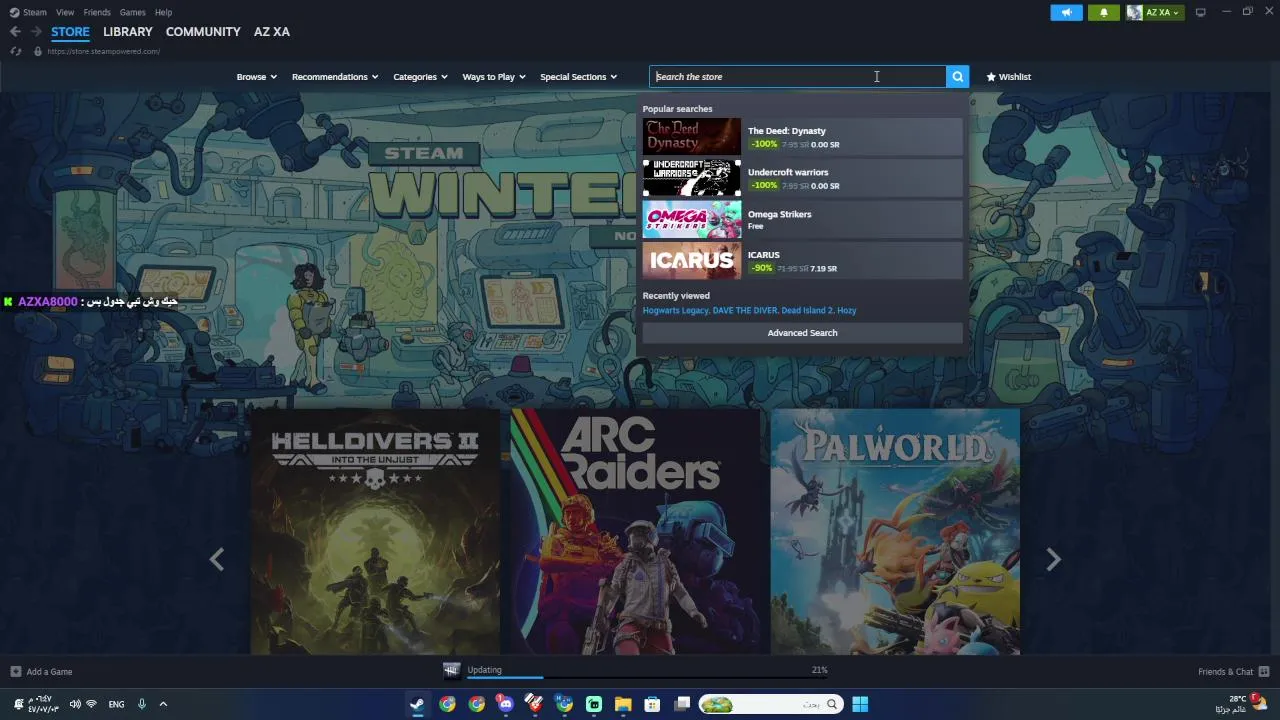
Task: Open the Hozy recently viewed link
Action: pos(847,310)
